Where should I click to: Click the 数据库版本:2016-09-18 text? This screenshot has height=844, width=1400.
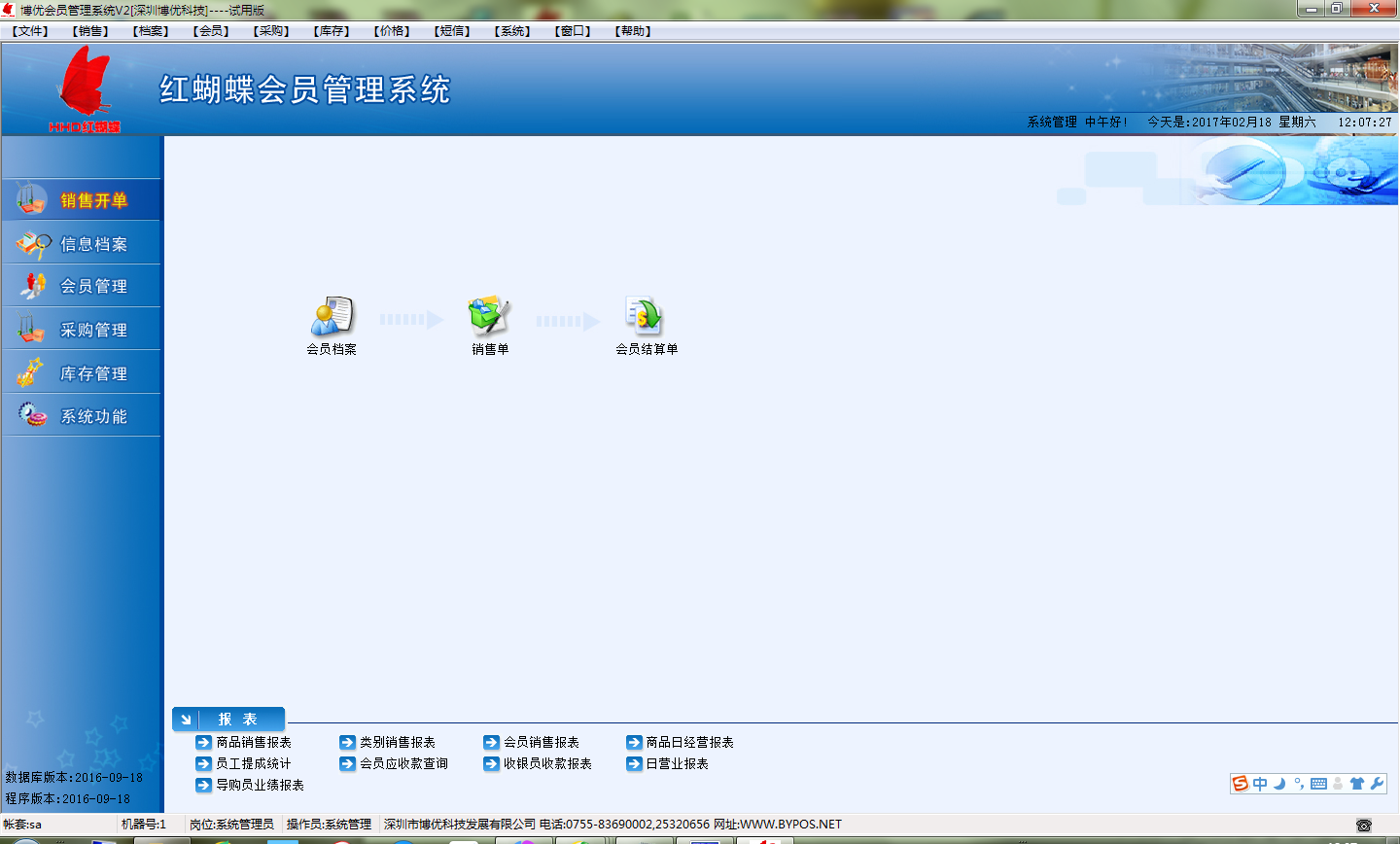[x=74, y=778]
